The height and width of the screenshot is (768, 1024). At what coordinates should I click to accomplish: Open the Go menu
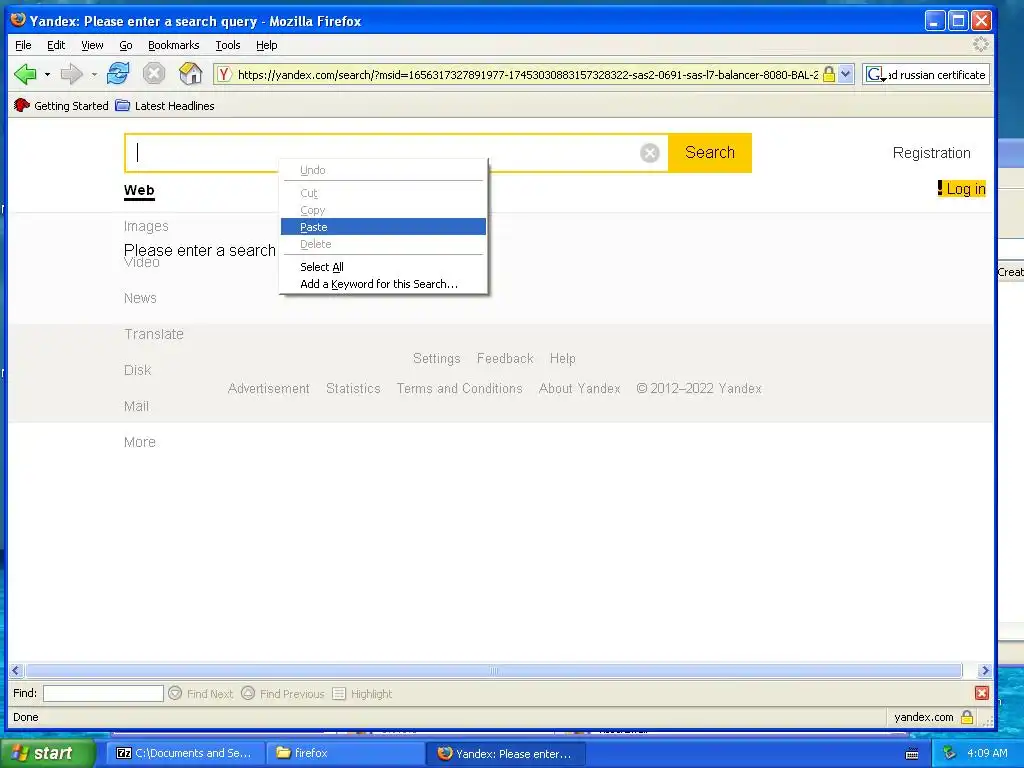tap(126, 45)
